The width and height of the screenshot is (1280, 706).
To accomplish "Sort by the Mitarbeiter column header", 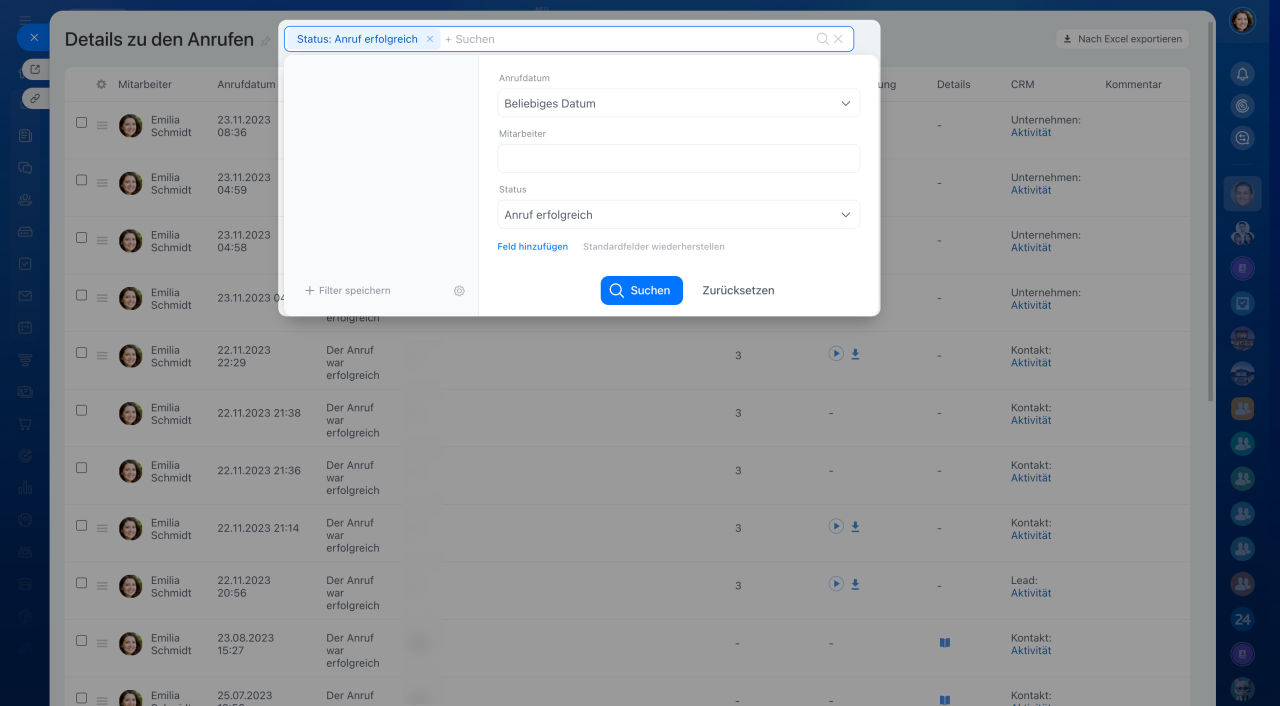I will (x=145, y=85).
